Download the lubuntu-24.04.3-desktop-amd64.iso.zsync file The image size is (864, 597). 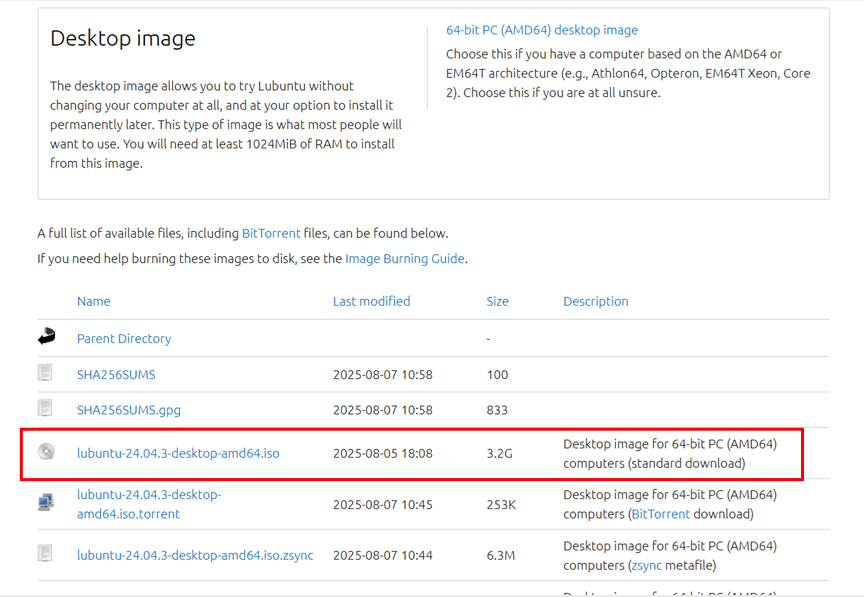click(x=195, y=555)
